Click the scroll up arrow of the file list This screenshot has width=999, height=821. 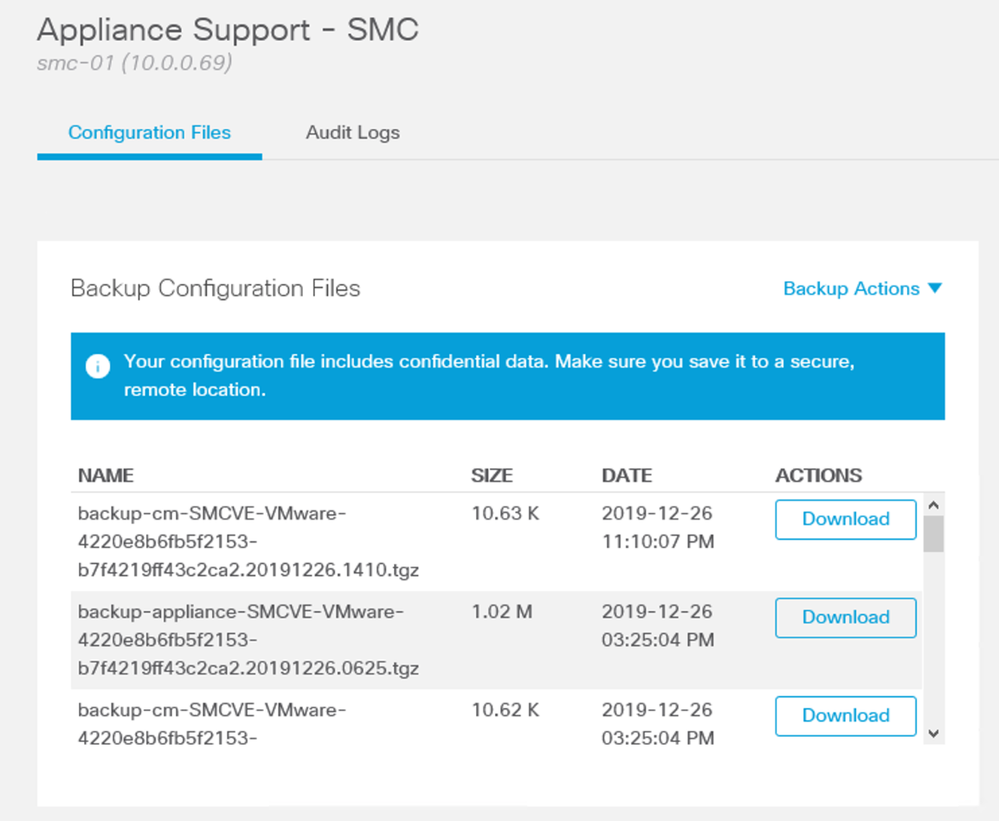pos(933,505)
